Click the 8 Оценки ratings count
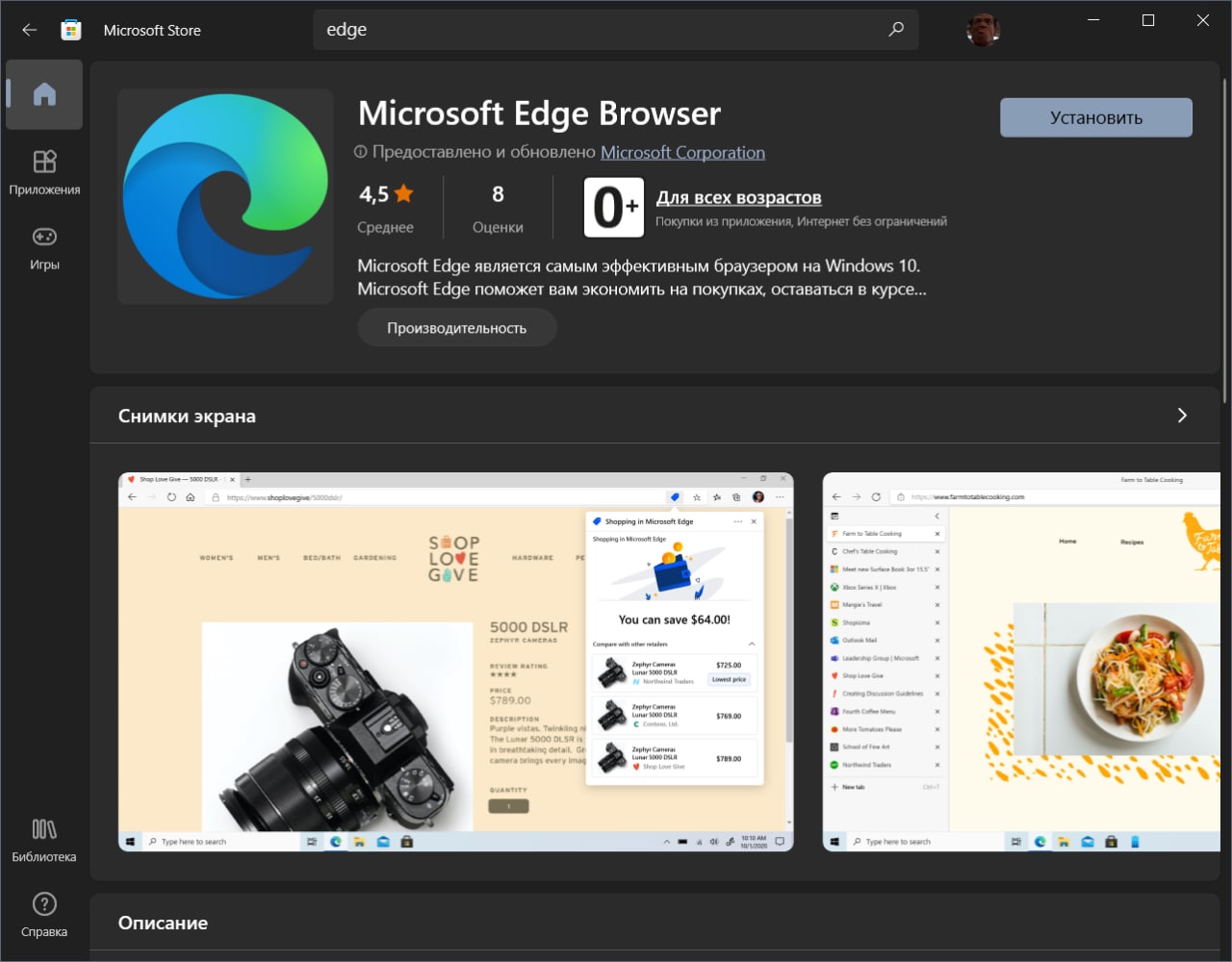 (x=498, y=209)
